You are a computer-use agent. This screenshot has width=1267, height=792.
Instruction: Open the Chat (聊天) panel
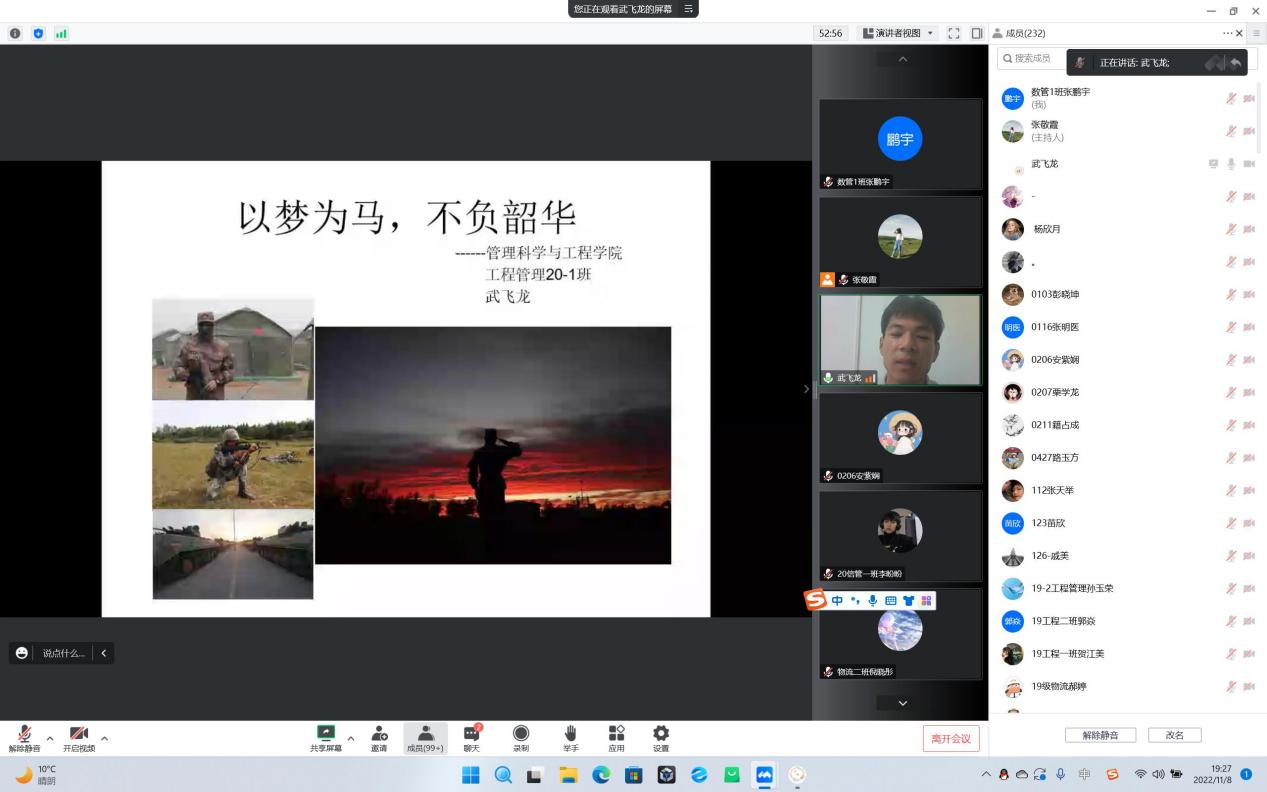click(471, 737)
